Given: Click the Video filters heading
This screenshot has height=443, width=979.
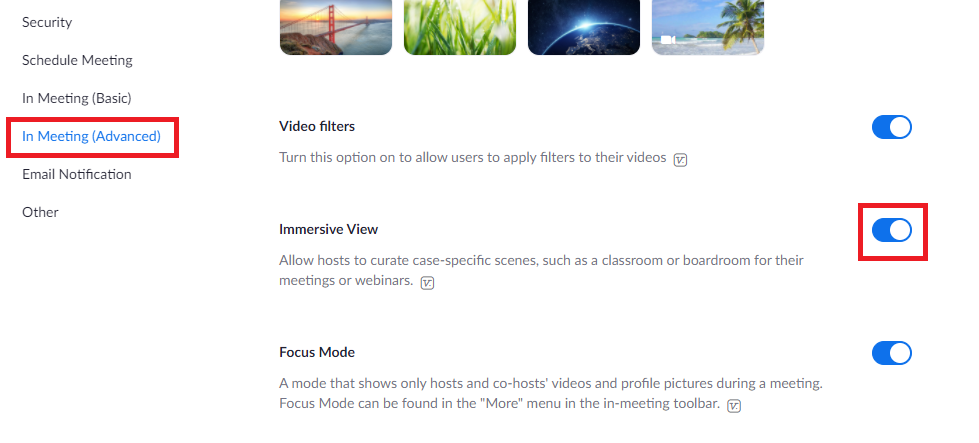Looking at the screenshot, I should (316, 126).
